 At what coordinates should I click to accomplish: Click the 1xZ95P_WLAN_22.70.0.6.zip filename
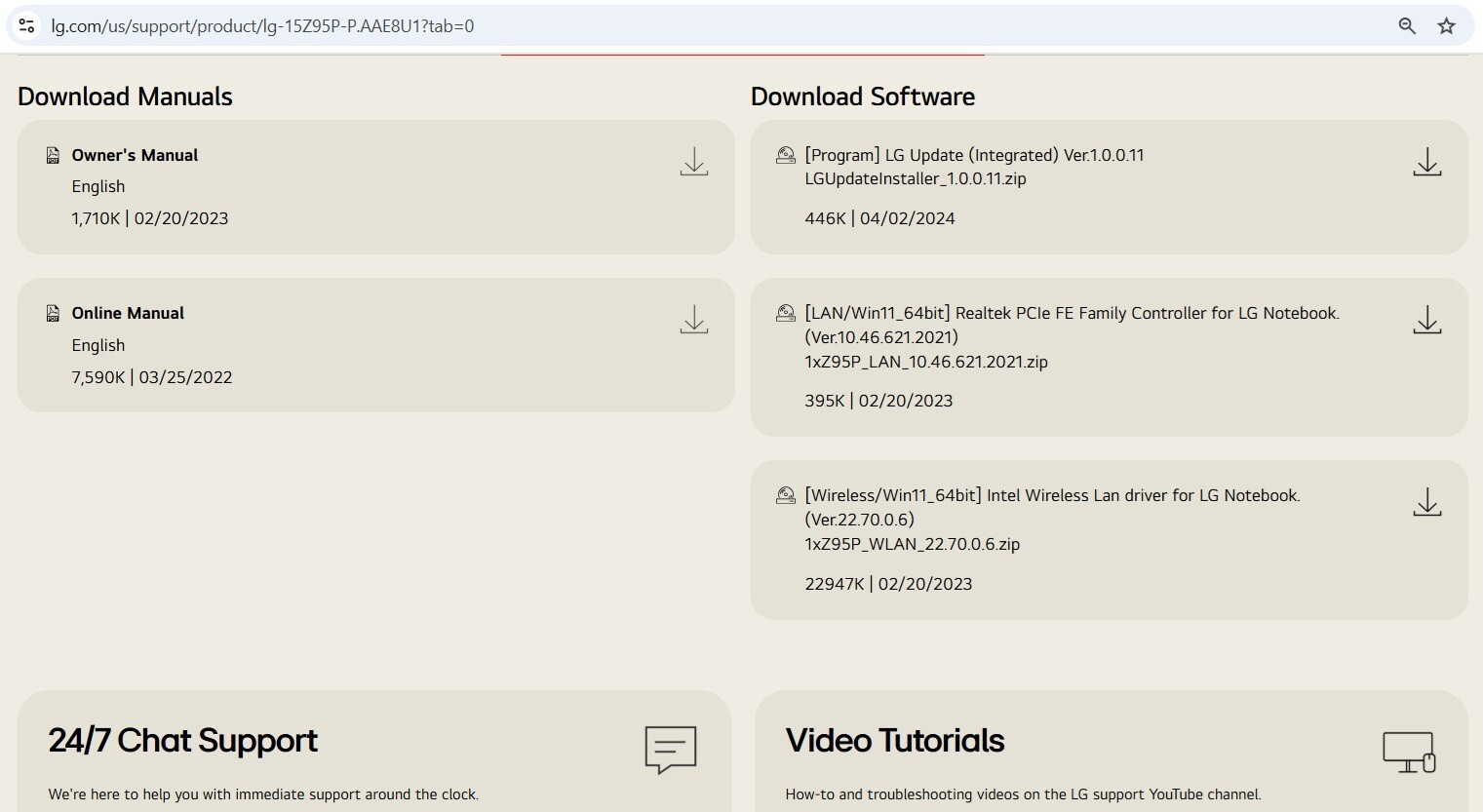912,544
